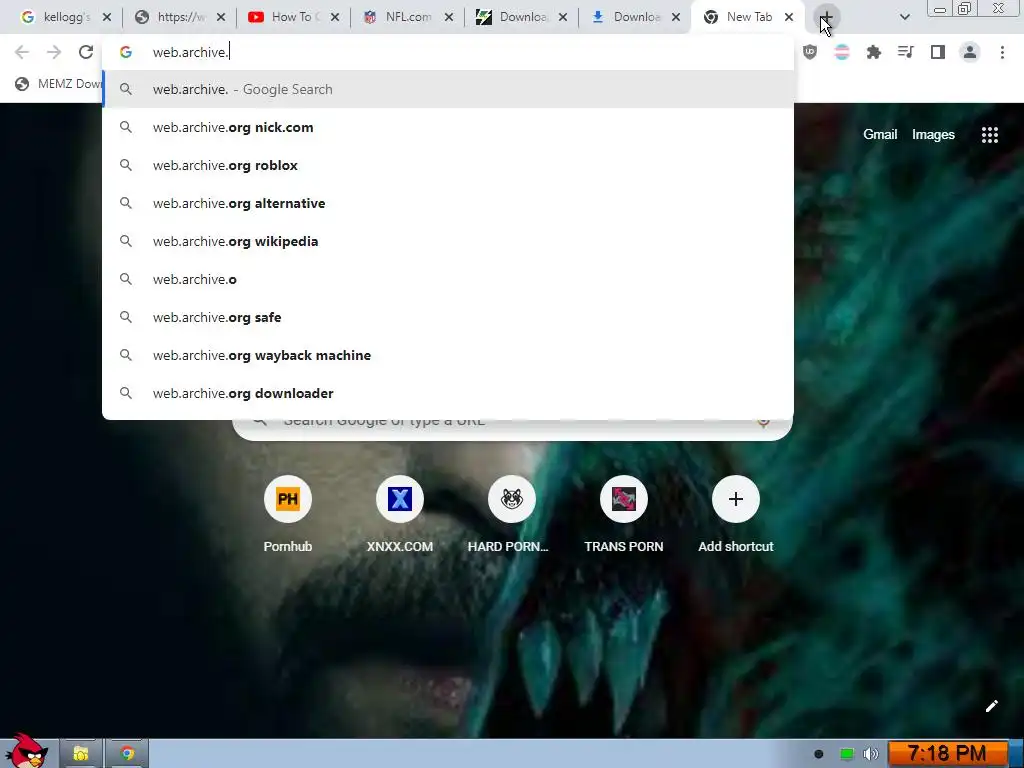Close the New Tab tab
The width and height of the screenshot is (1024, 768).
point(789,17)
